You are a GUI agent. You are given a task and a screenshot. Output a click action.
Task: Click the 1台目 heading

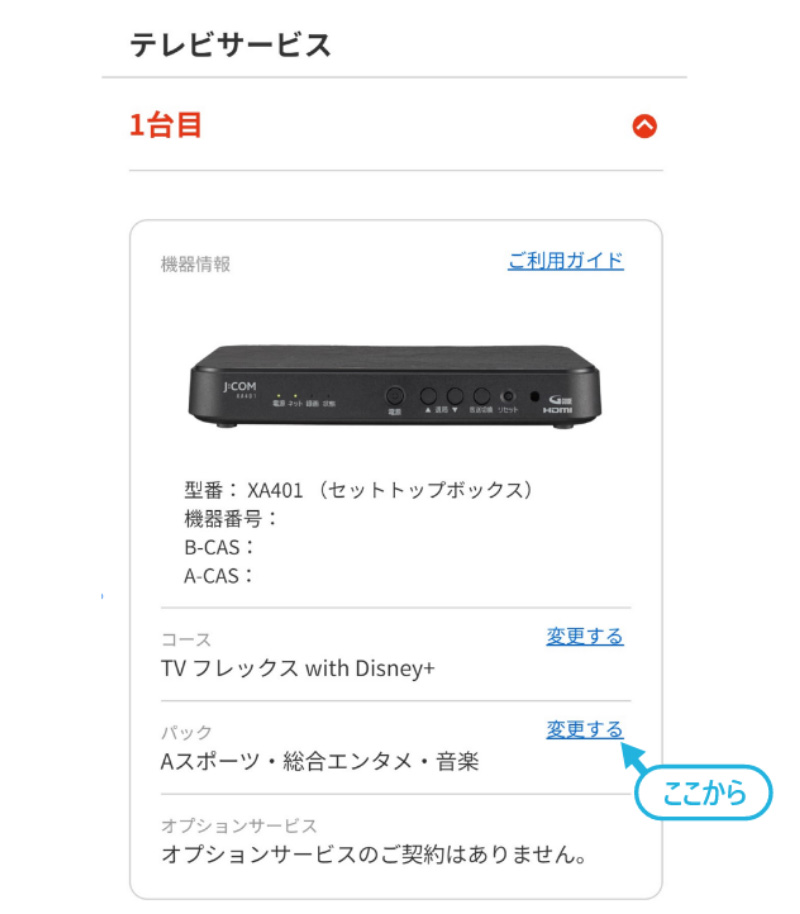click(x=166, y=125)
